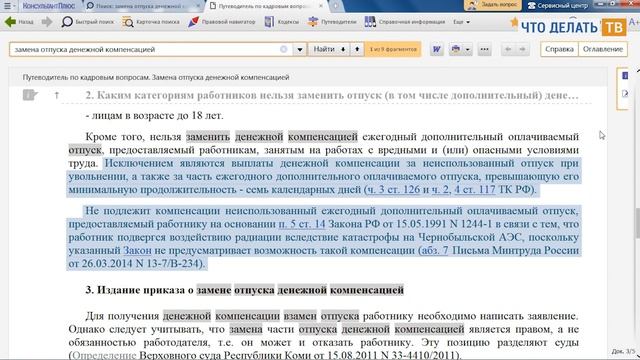Viewport: 640px width, 360px height.
Task: Expand the Еще dropdown menu
Action: tap(461, 22)
